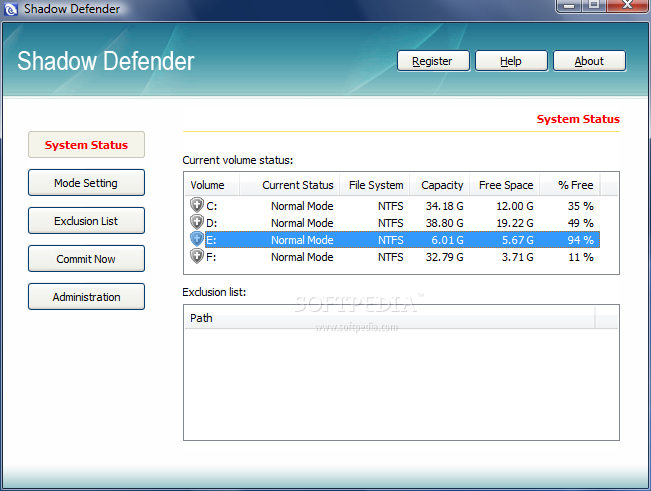
Task: Click the 94 % free value
Action: (581, 240)
